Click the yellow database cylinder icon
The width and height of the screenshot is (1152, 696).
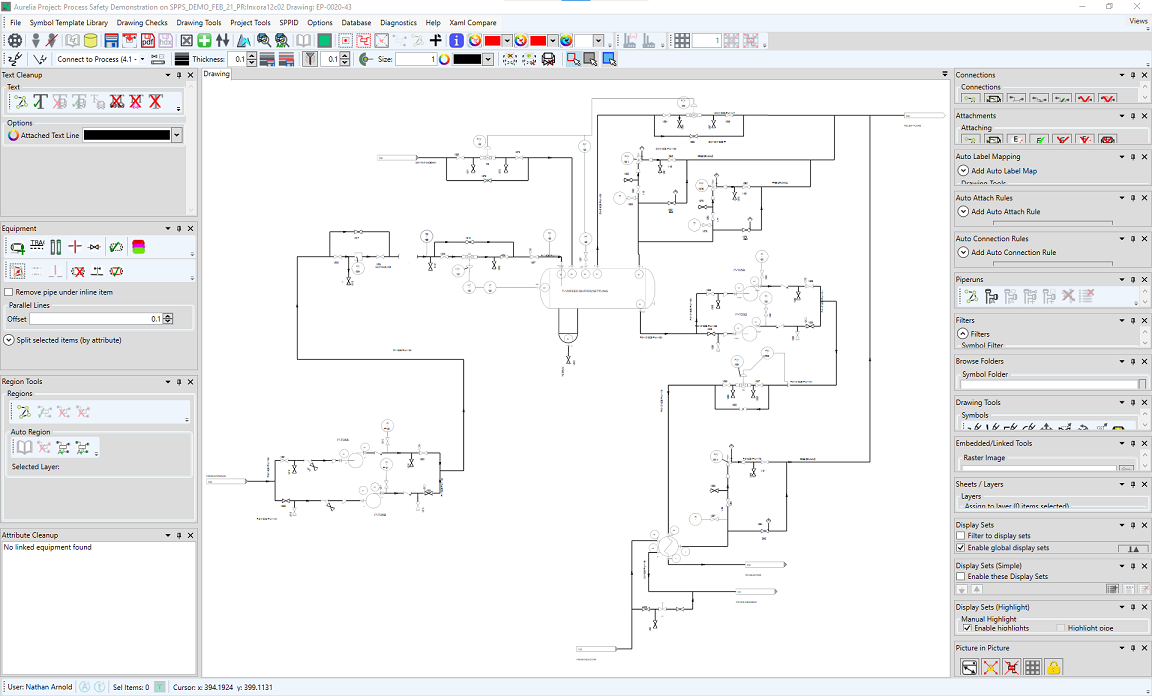point(91,41)
